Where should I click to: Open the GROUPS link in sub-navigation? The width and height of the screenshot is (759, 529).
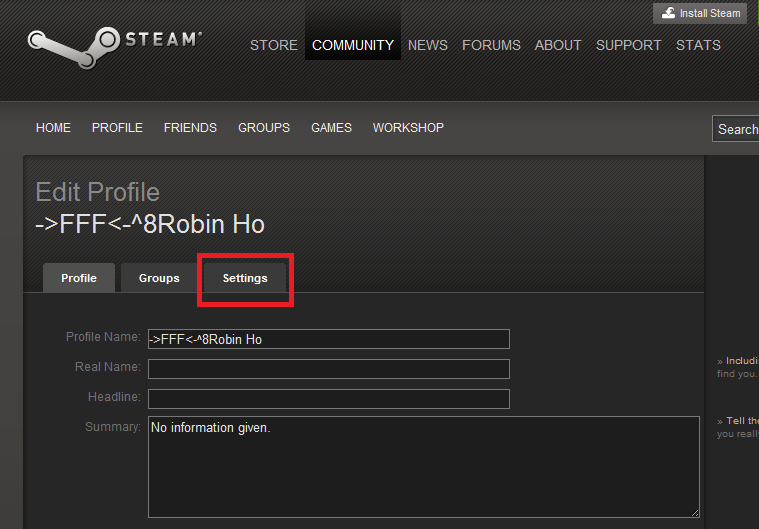[264, 128]
